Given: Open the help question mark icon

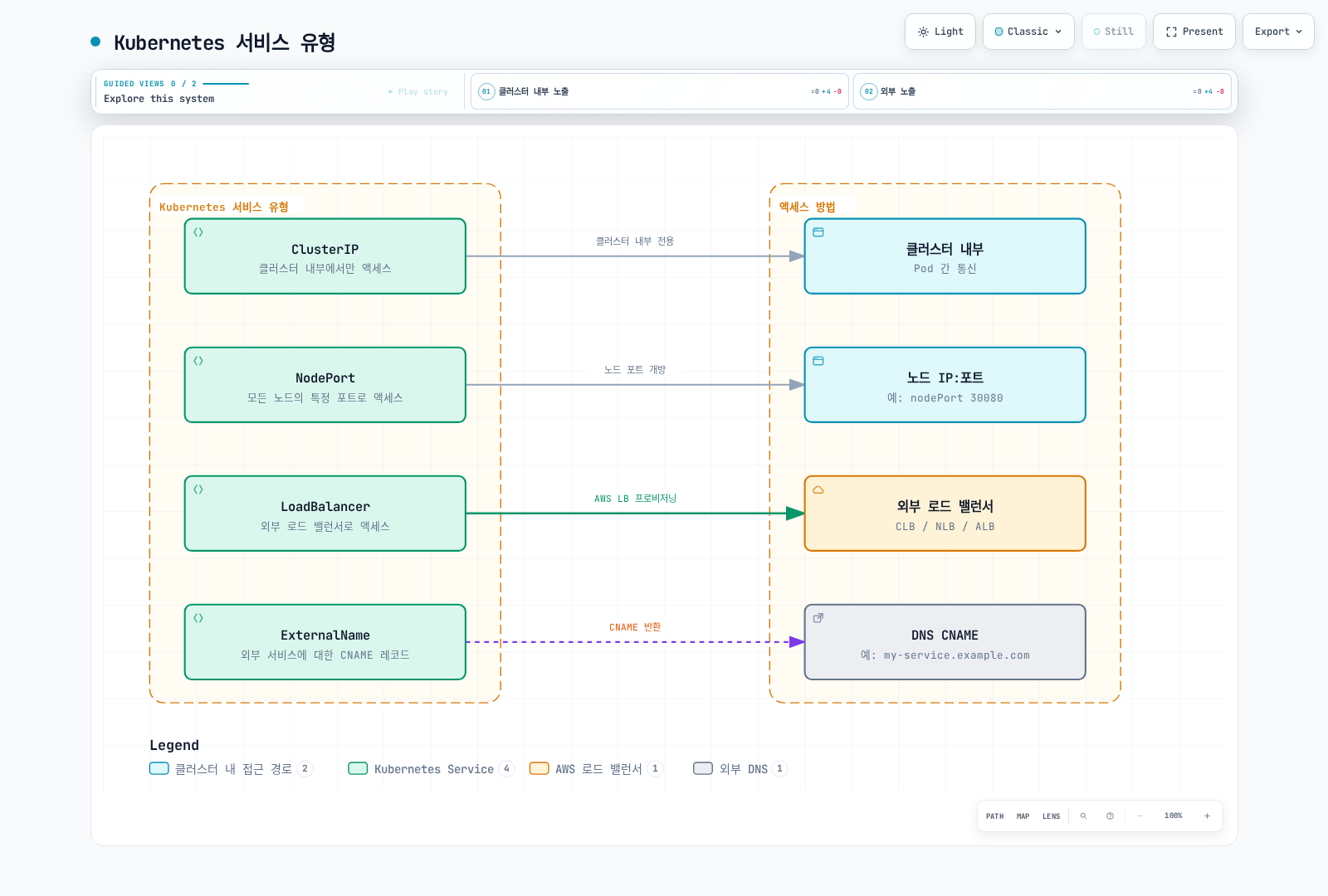Looking at the screenshot, I should pos(1110,816).
